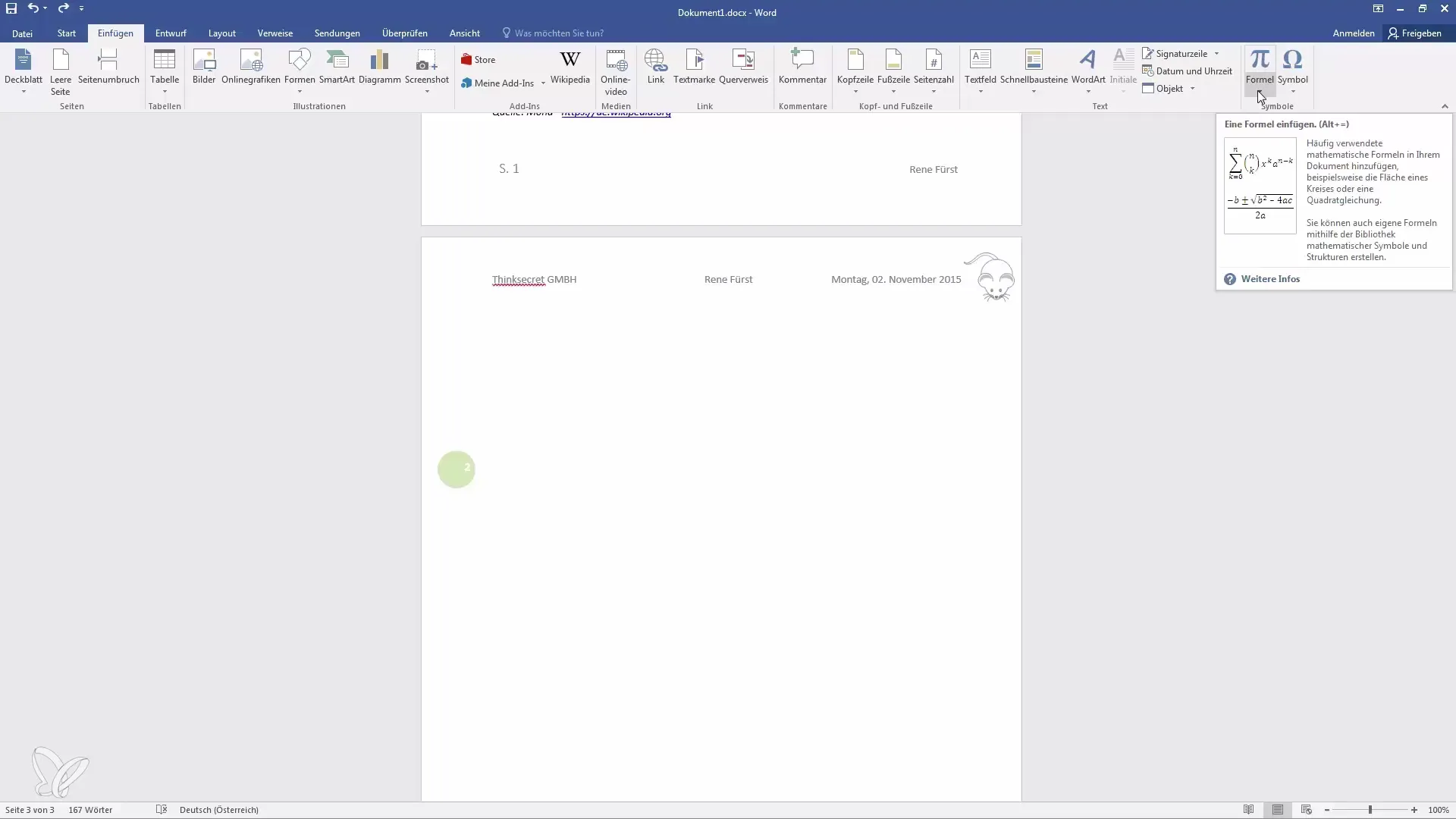Insert a Diagramm chart
This screenshot has width=1456, height=819.
(380, 67)
